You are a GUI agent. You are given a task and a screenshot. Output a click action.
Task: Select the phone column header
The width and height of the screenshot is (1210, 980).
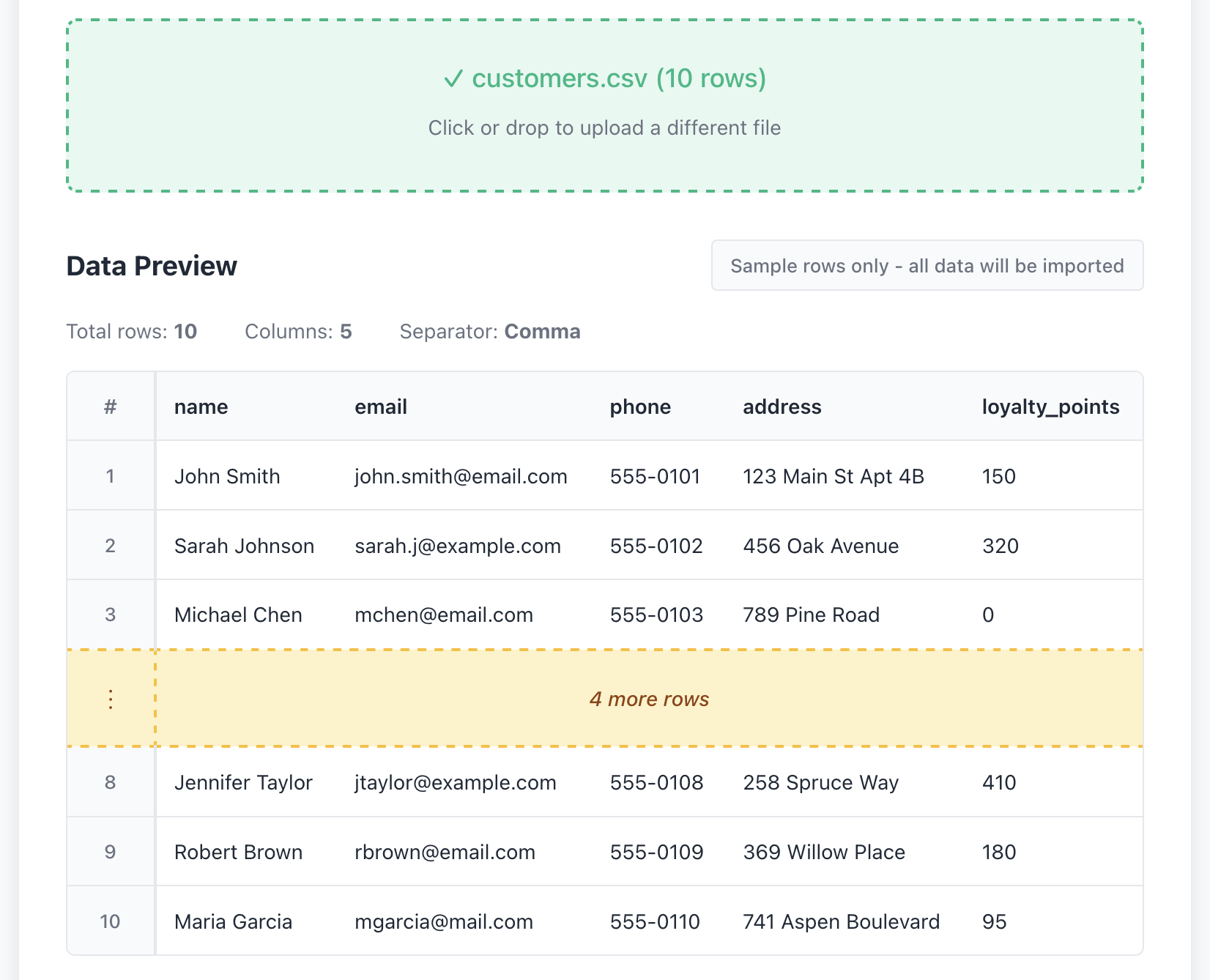(x=639, y=407)
